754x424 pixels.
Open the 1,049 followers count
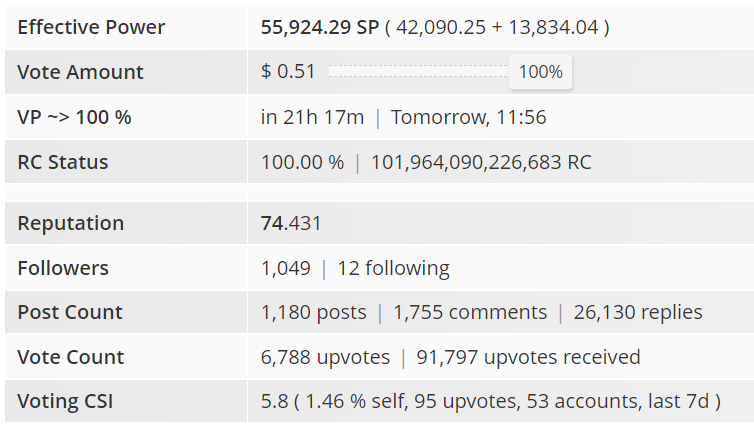pyautogui.click(x=283, y=268)
